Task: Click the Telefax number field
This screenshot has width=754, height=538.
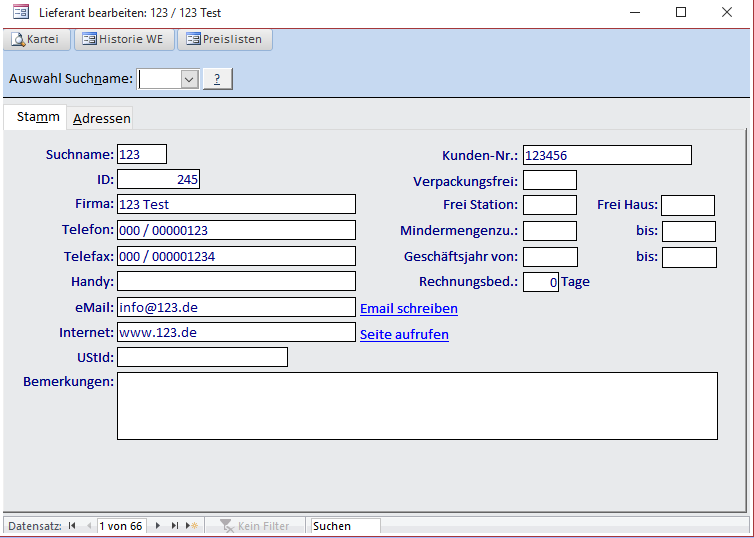Action: 236,256
